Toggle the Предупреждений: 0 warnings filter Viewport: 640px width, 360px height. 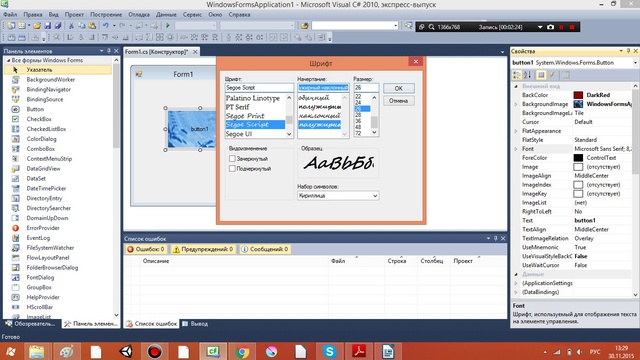pyautogui.click(x=203, y=249)
